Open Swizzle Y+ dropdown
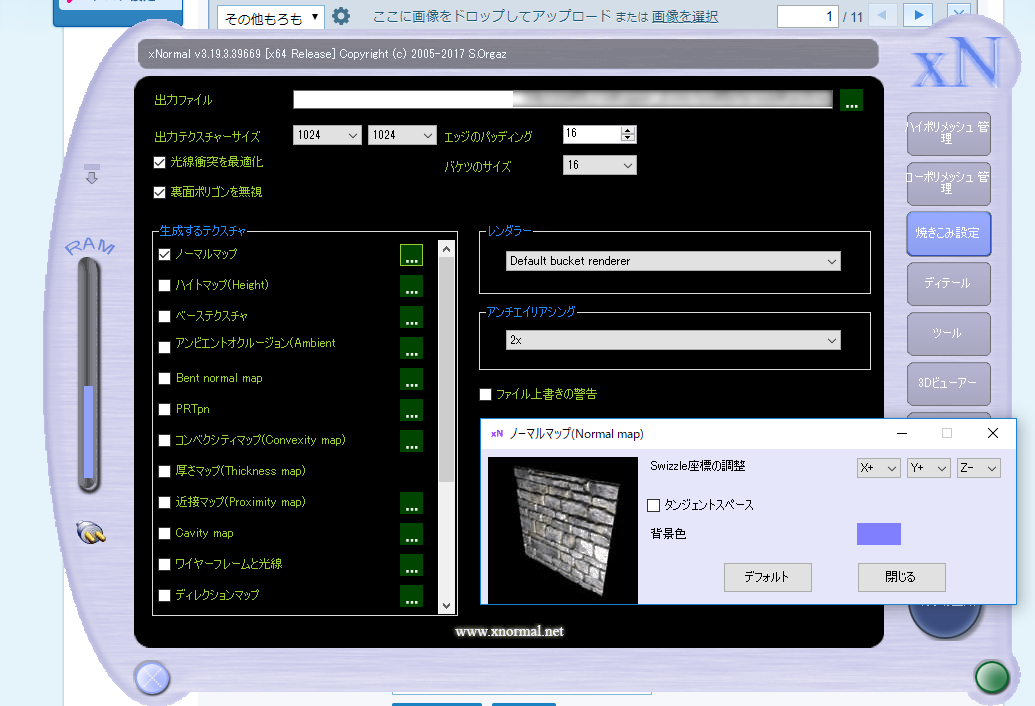 pyautogui.click(x=928, y=468)
